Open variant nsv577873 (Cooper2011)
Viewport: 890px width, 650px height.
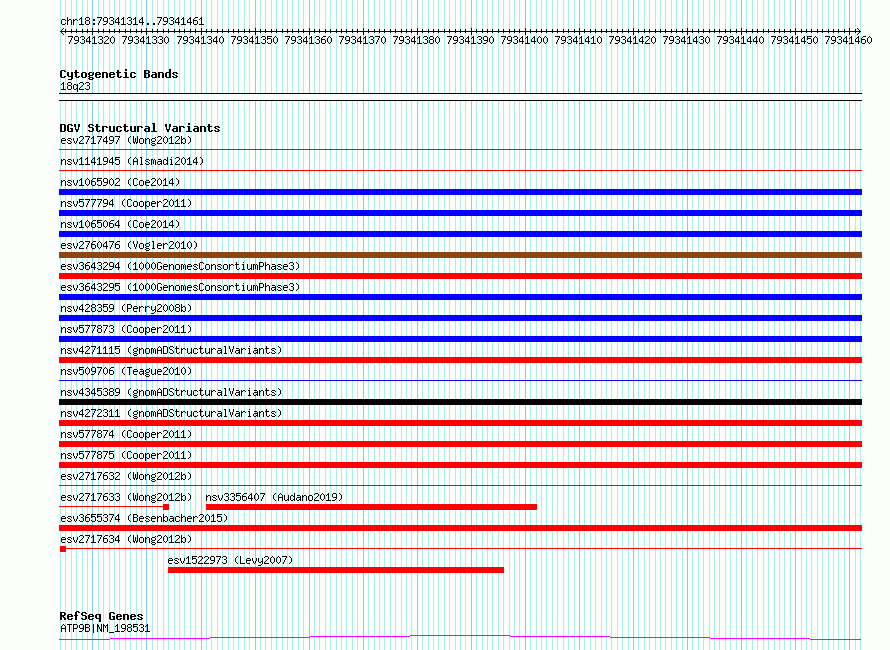(126, 329)
